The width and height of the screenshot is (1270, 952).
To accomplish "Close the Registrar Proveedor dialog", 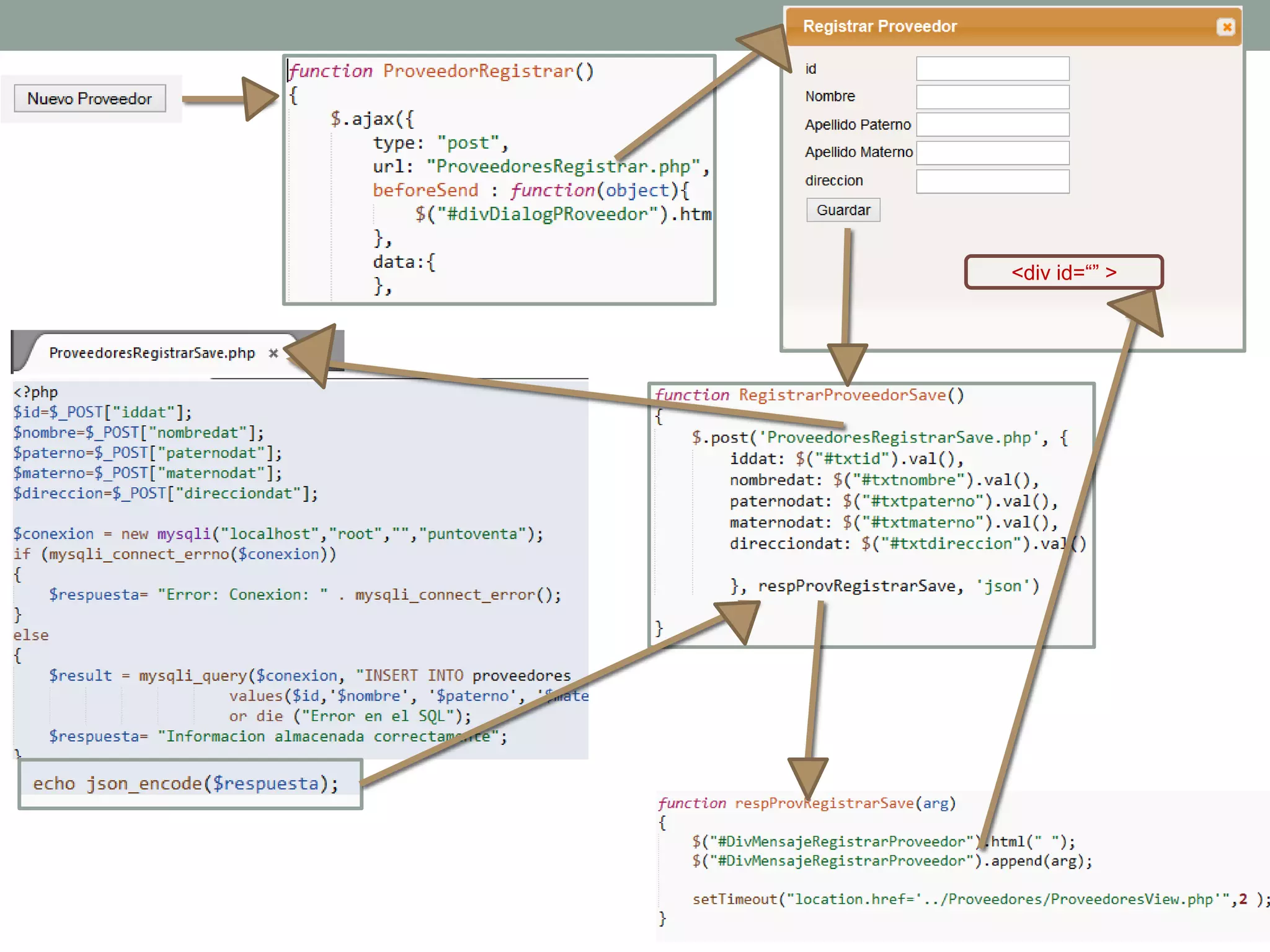I will coord(1225,27).
